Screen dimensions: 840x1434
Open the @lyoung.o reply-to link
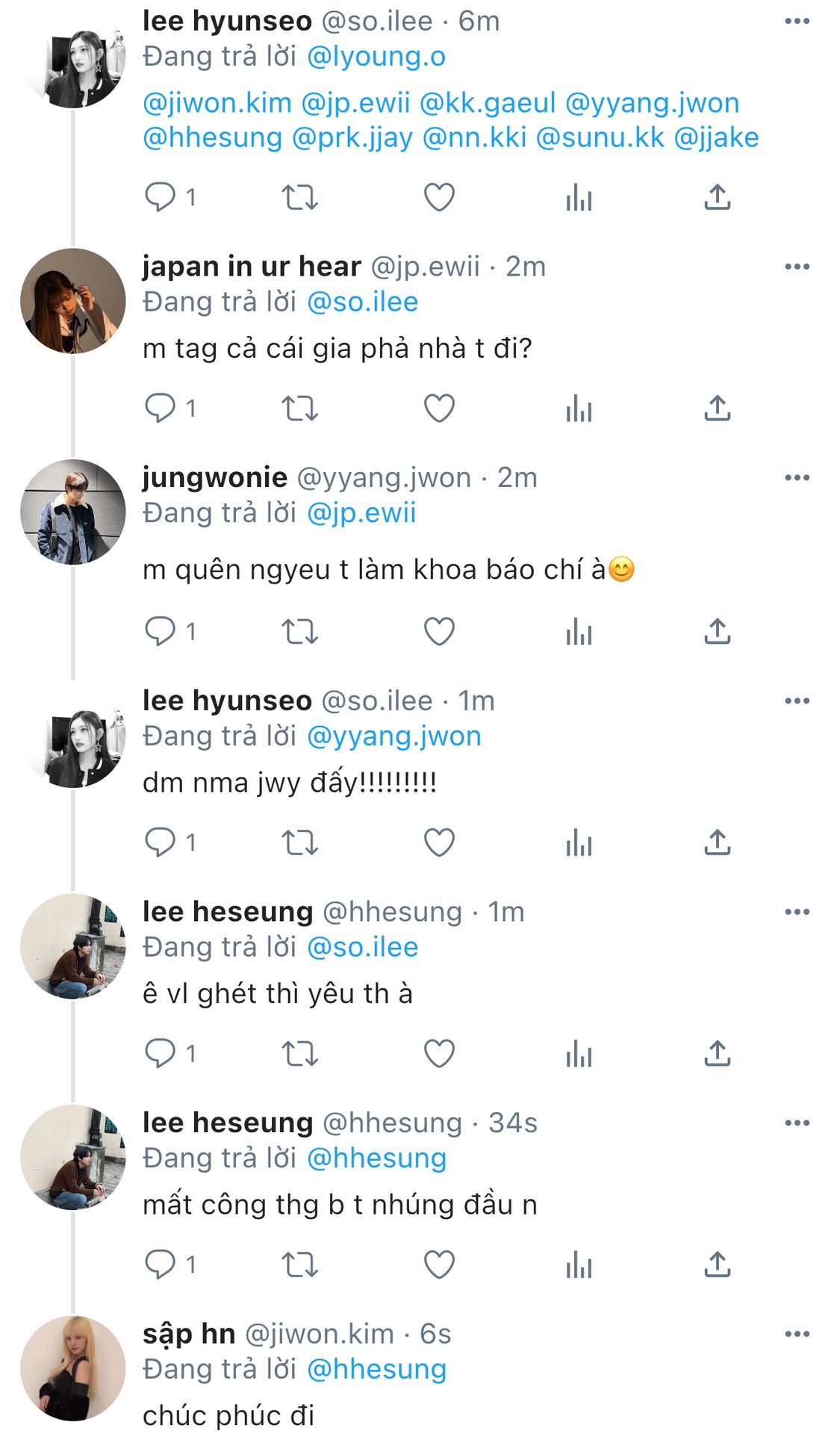click(376, 57)
